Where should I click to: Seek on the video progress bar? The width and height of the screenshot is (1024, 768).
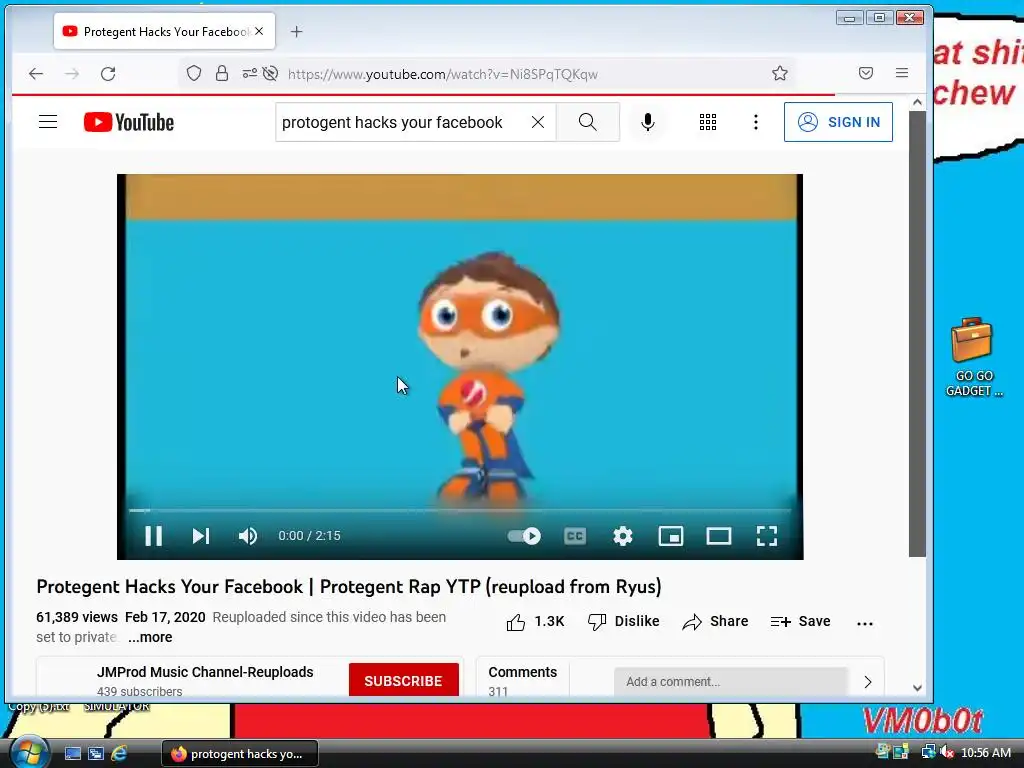(x=460, y=510)
